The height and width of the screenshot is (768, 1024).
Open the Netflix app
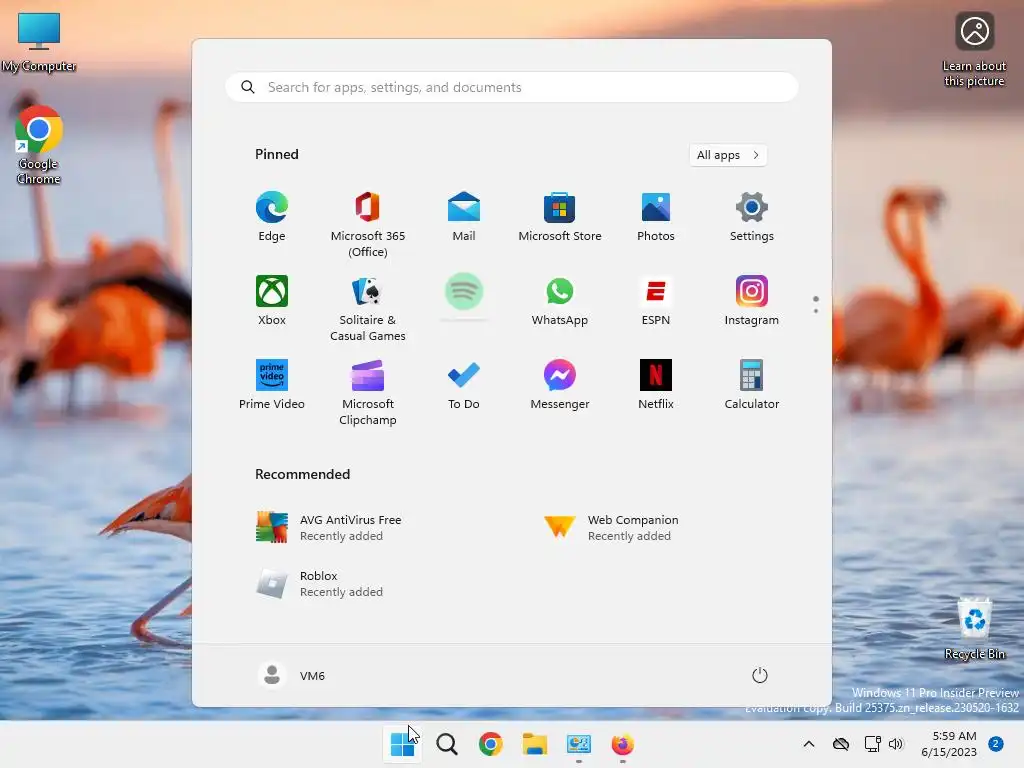pos(656,385)
